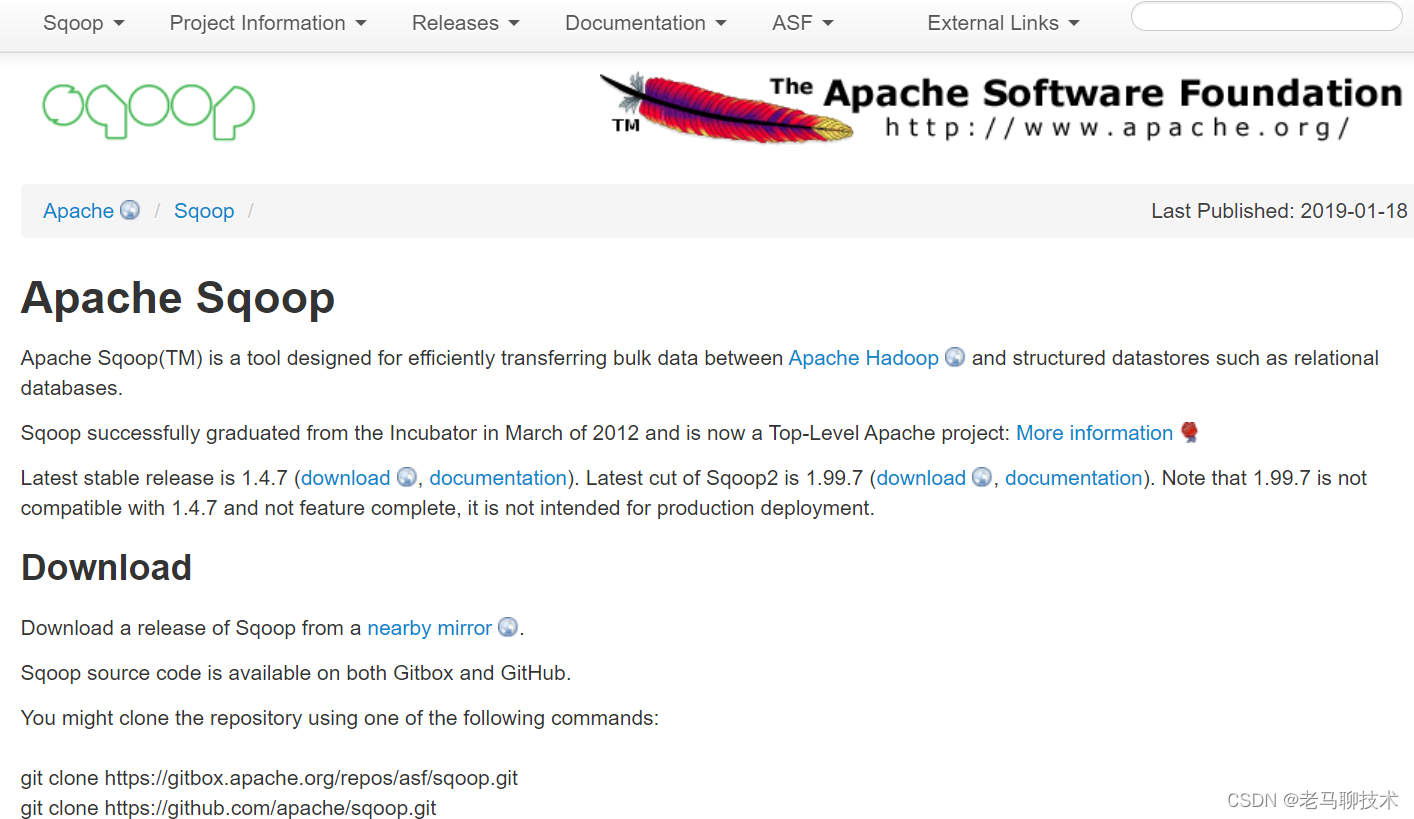Click the red ribbon icon after More information

click(1189, 432)
